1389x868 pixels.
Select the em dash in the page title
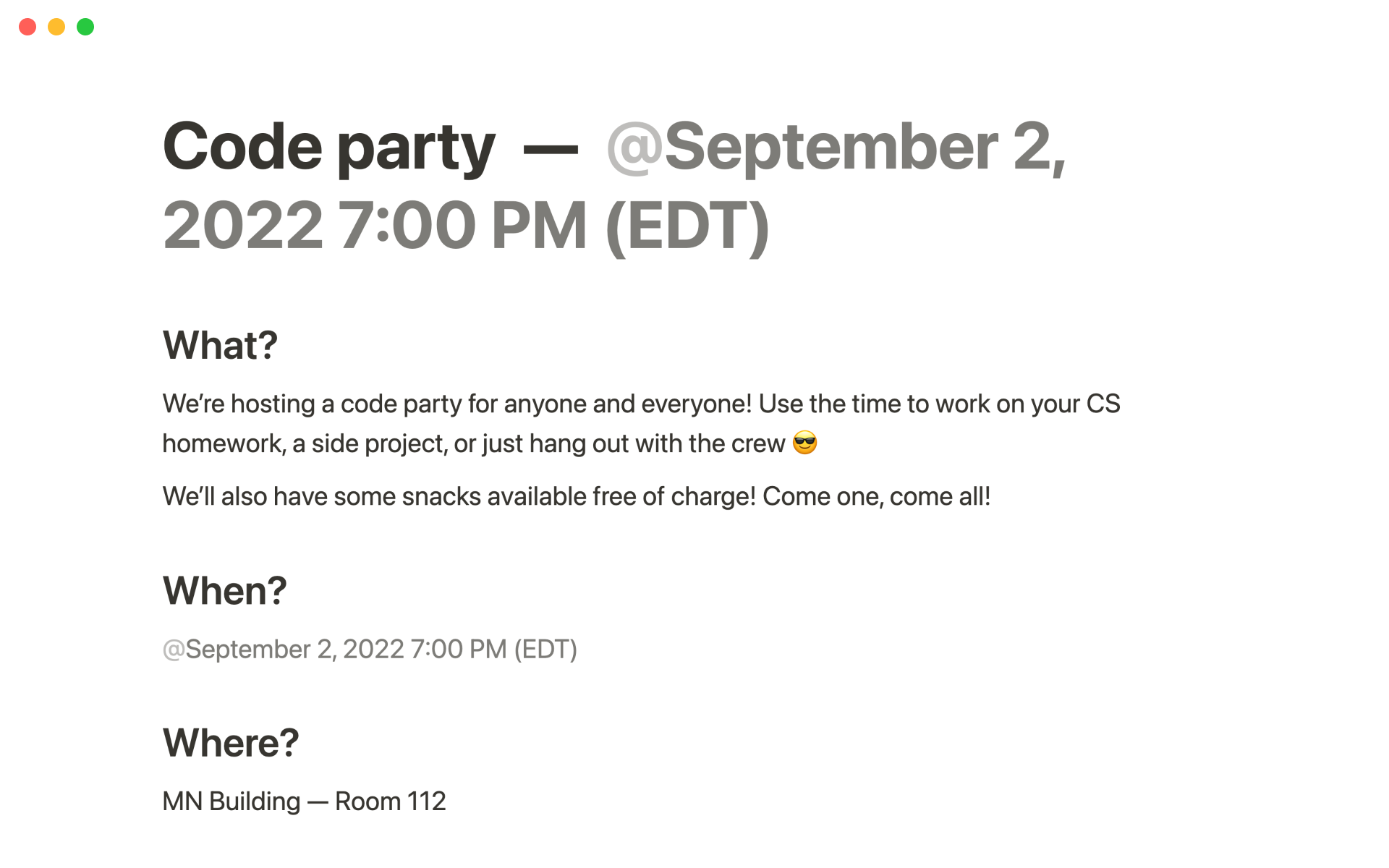550,149
